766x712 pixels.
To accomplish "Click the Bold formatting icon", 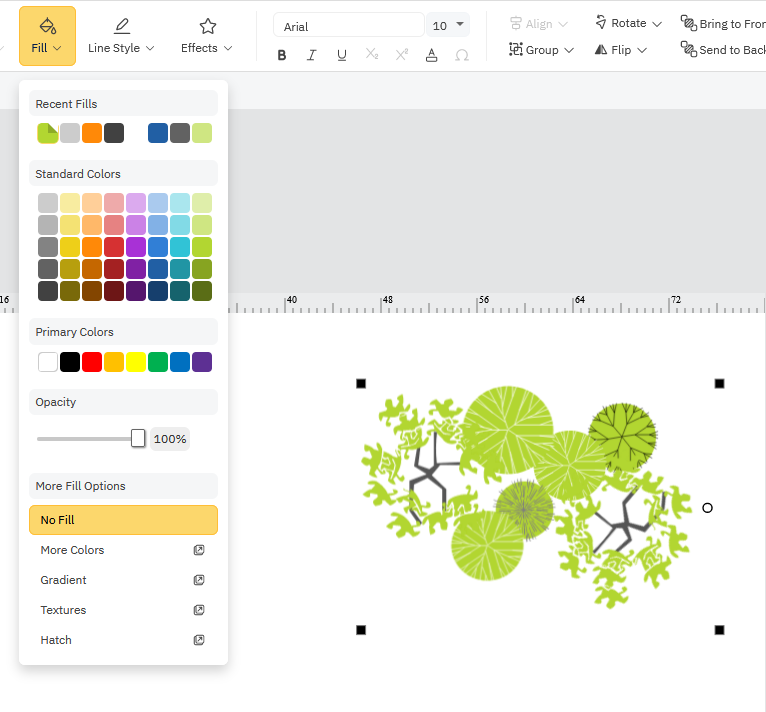I will point(282,55).
